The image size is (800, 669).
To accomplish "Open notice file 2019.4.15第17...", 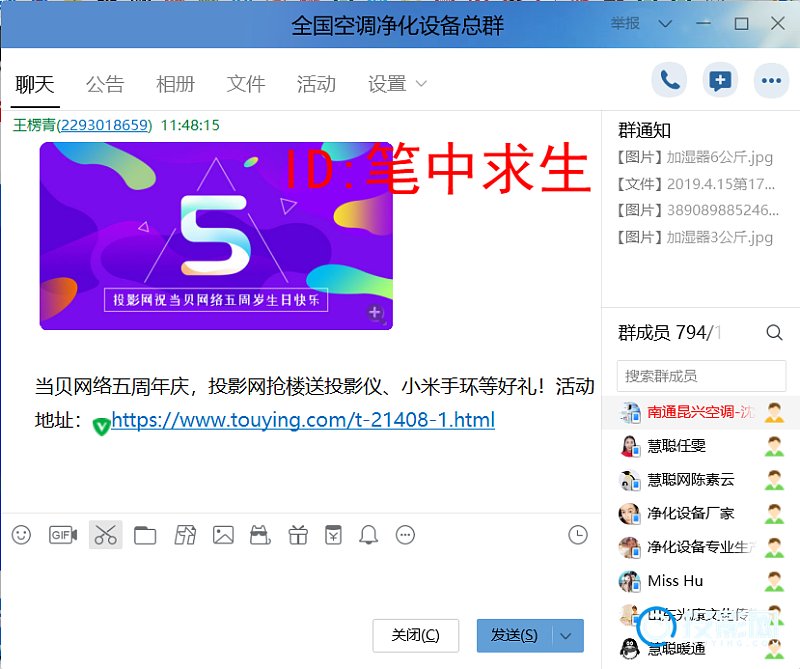I will [696, 184].
